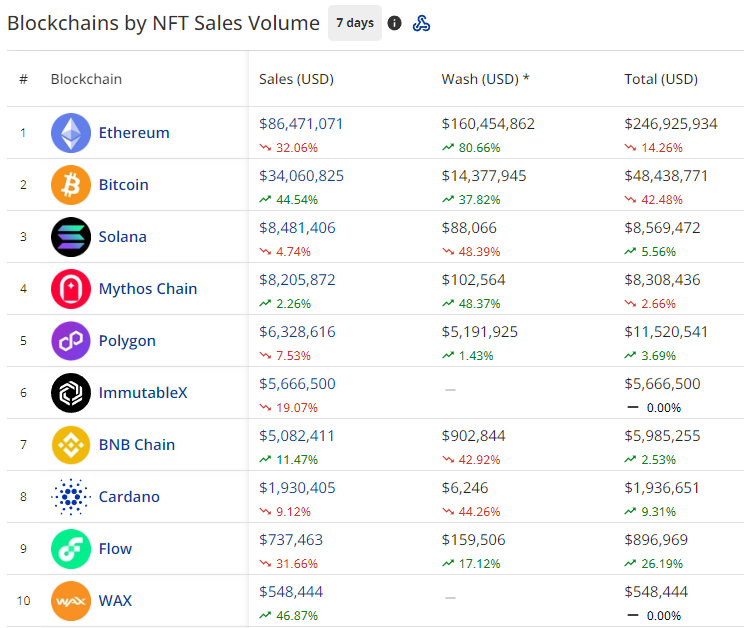This screenshot has width=744, height=628.
Task: Click the Bitcoin logo icon
Action: tap(71, 185)
